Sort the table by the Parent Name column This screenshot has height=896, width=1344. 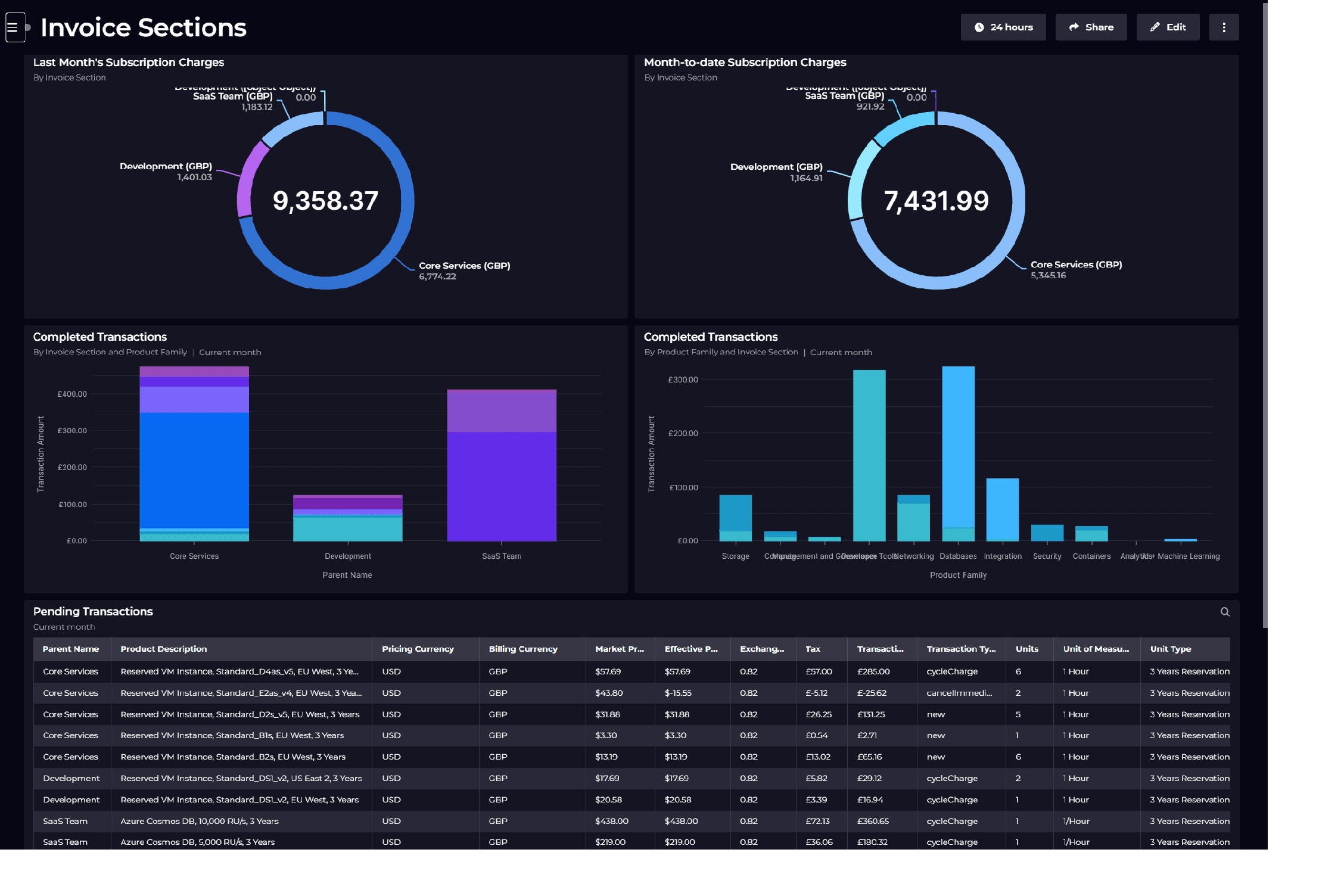point(71,649)
